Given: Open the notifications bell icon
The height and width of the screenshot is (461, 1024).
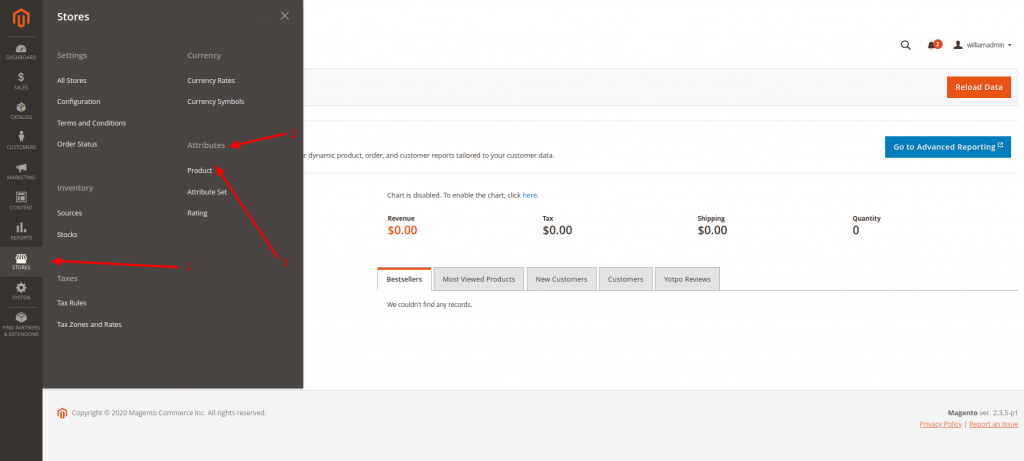Looking at the screenshot, I should (932, 45).
